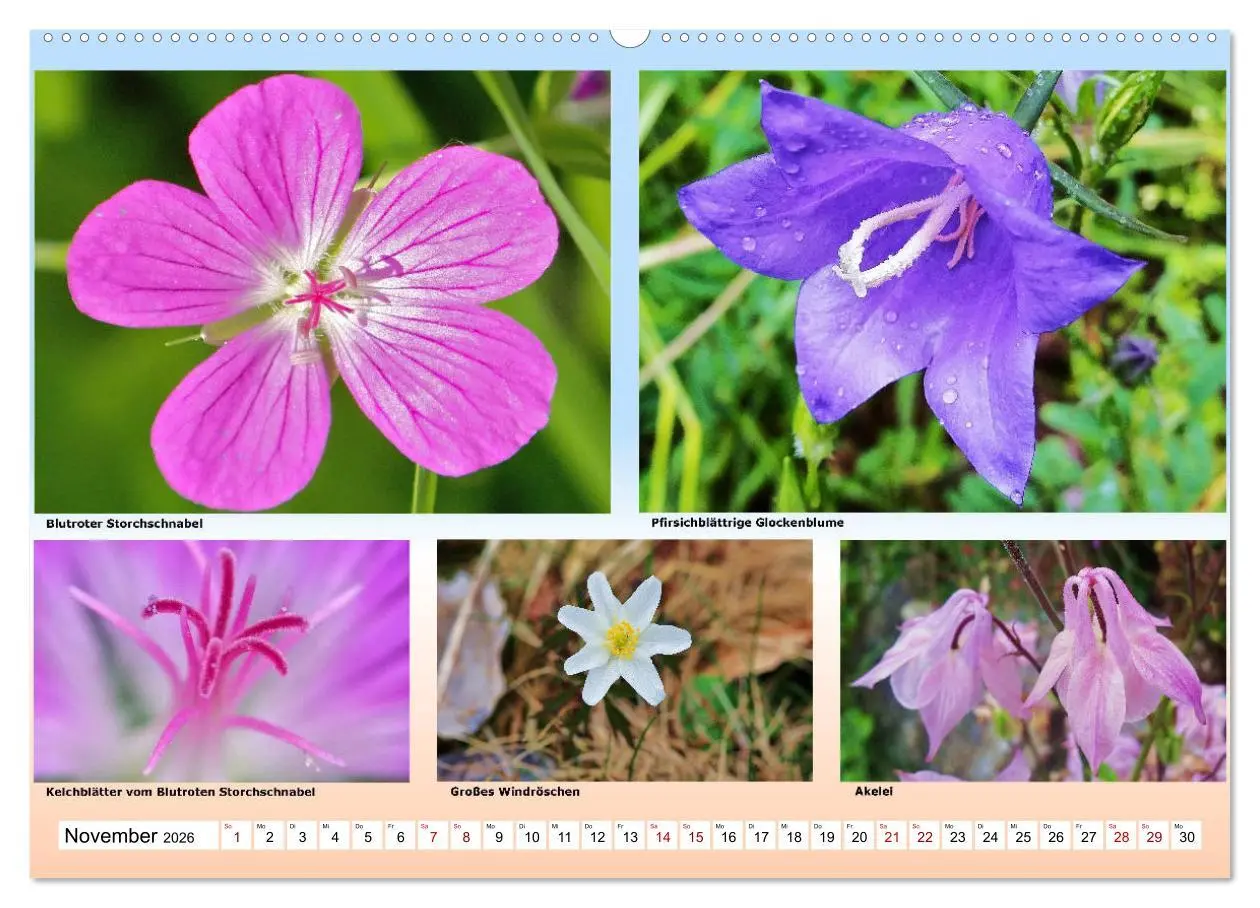Click the white Großes Windröschen photo
This screenshot has width=1260, height=908.
tap(625, 661)
